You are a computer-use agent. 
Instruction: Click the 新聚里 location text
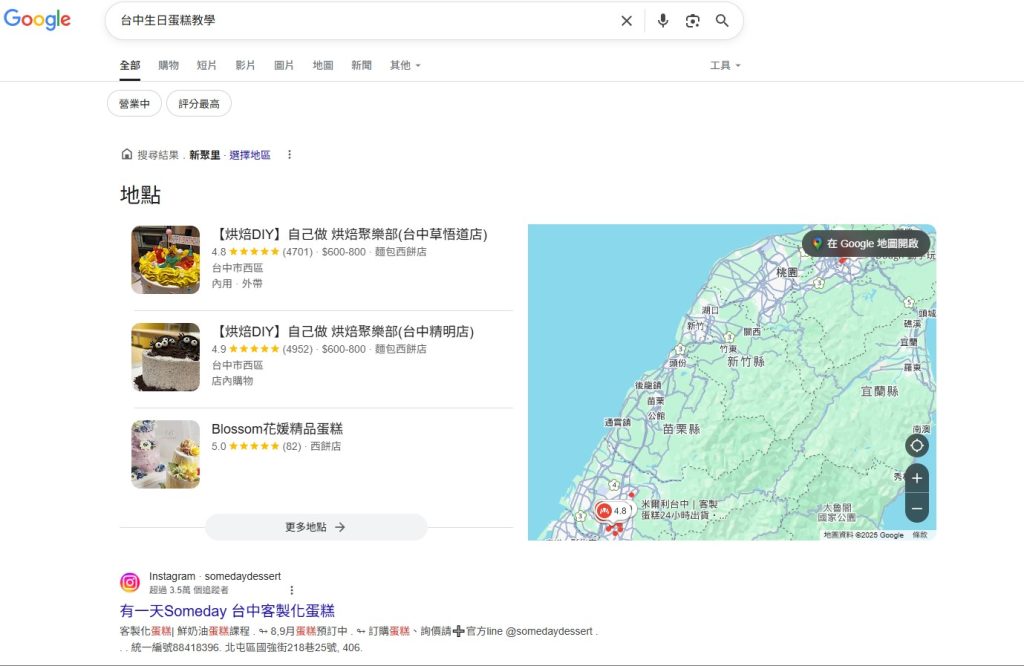[x=204, y=155]
